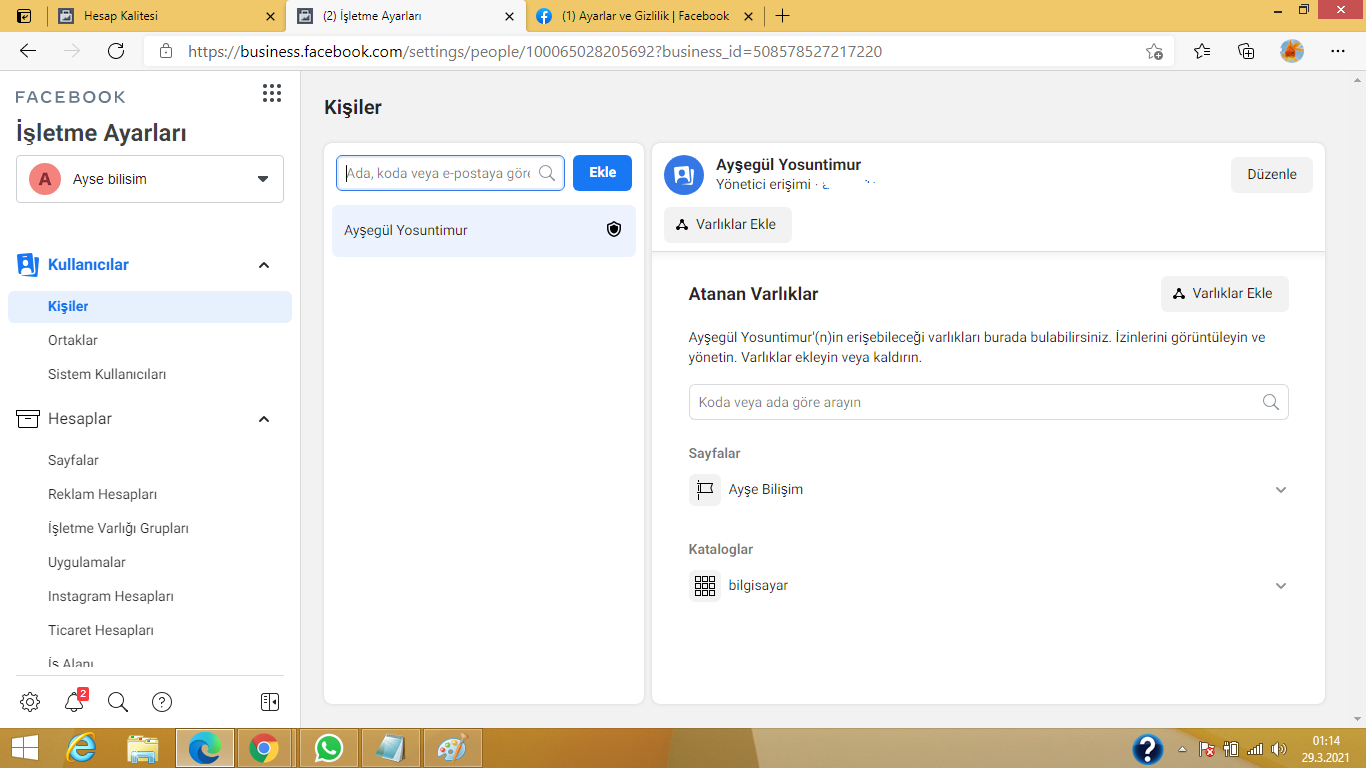Open Reklam Hesapları in the sidebar

(x=102, y=495)
